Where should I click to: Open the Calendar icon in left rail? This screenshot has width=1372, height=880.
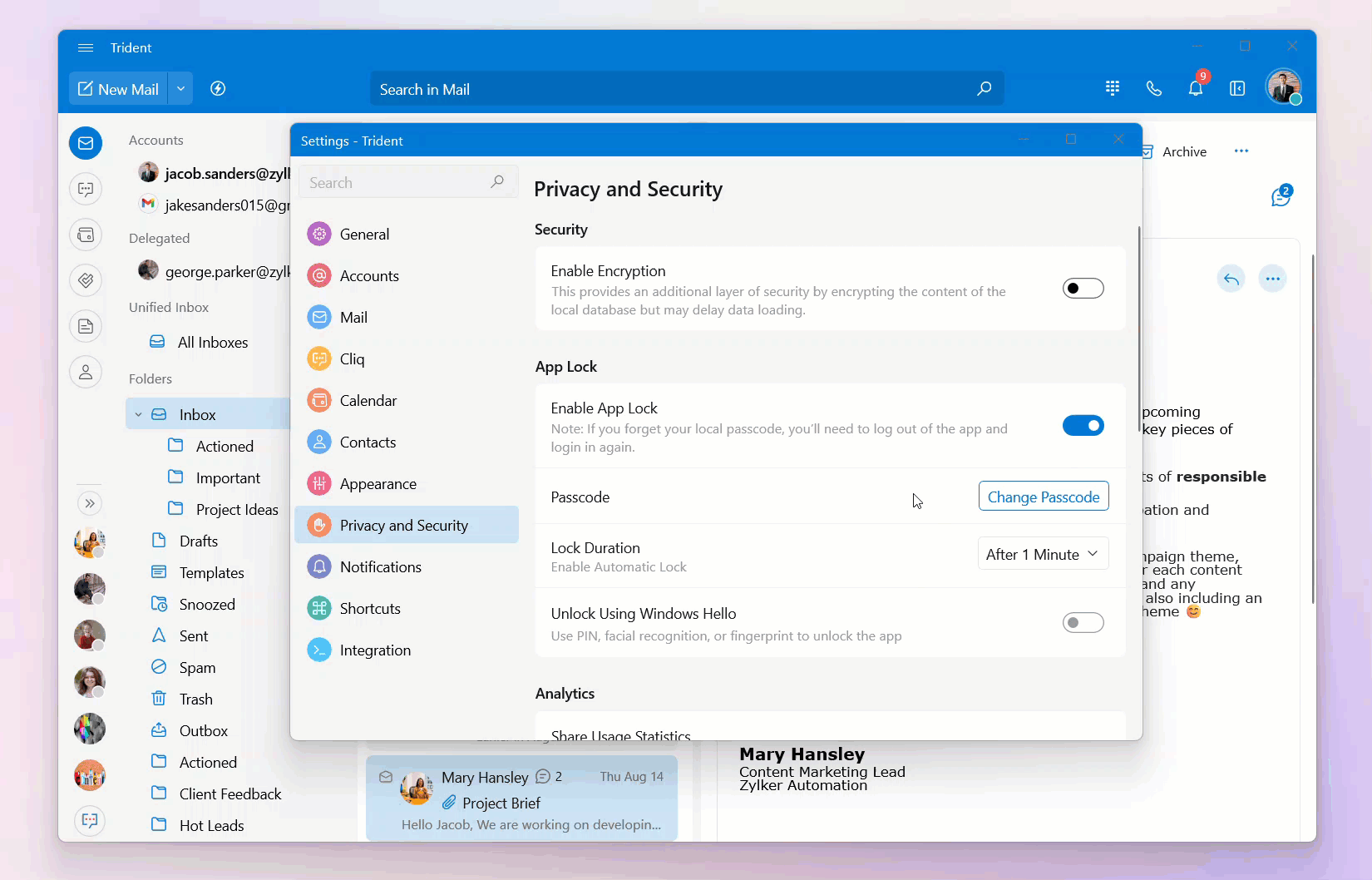86,235
